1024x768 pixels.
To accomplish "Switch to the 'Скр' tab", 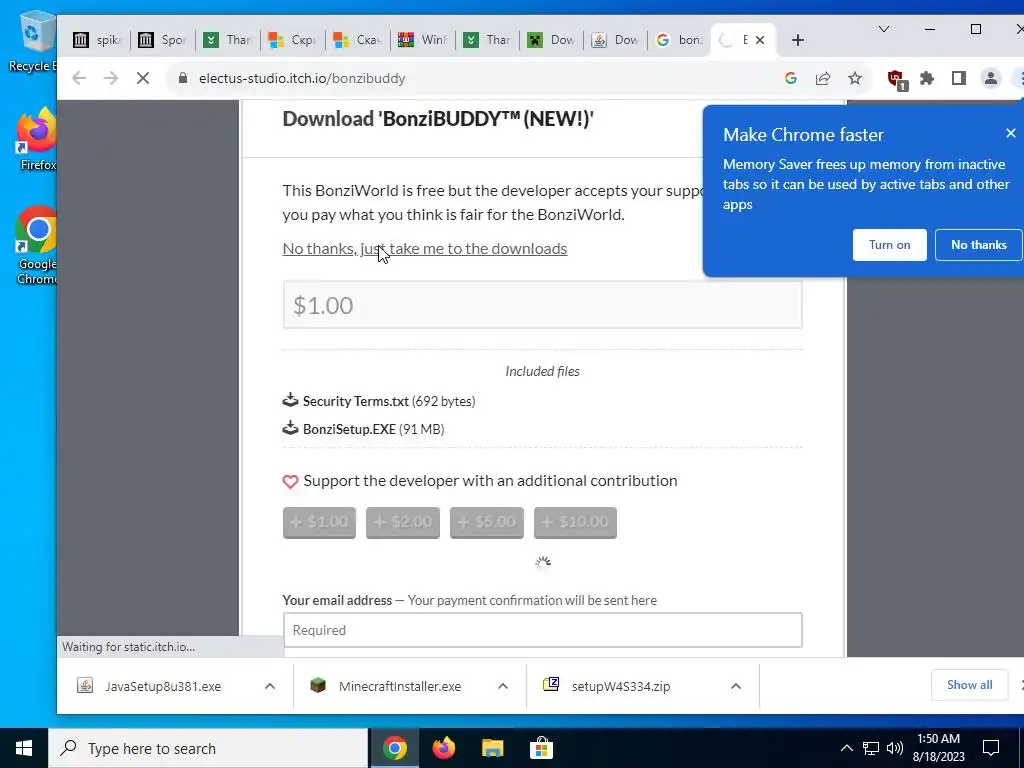I will pos(293,40).
